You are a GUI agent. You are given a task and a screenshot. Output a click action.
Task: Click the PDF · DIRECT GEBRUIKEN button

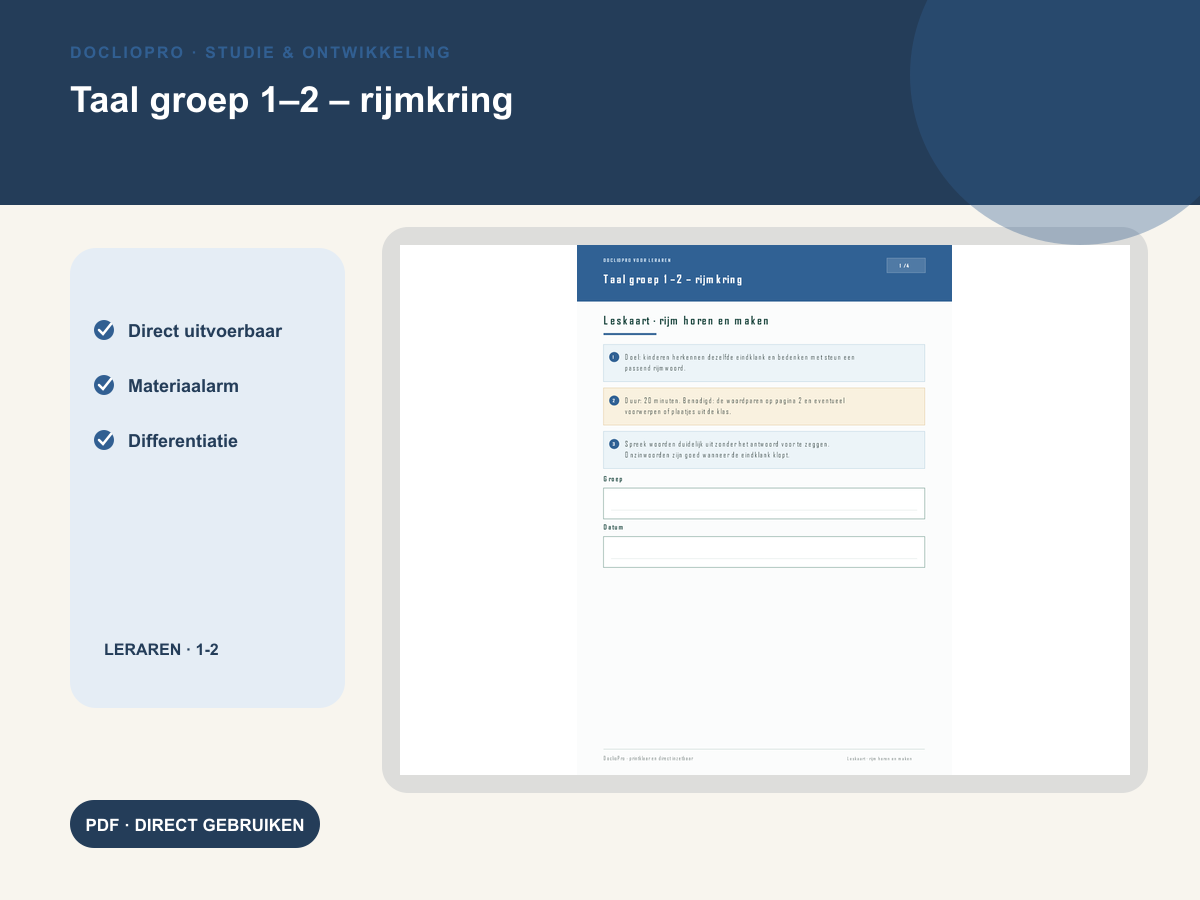195,824
